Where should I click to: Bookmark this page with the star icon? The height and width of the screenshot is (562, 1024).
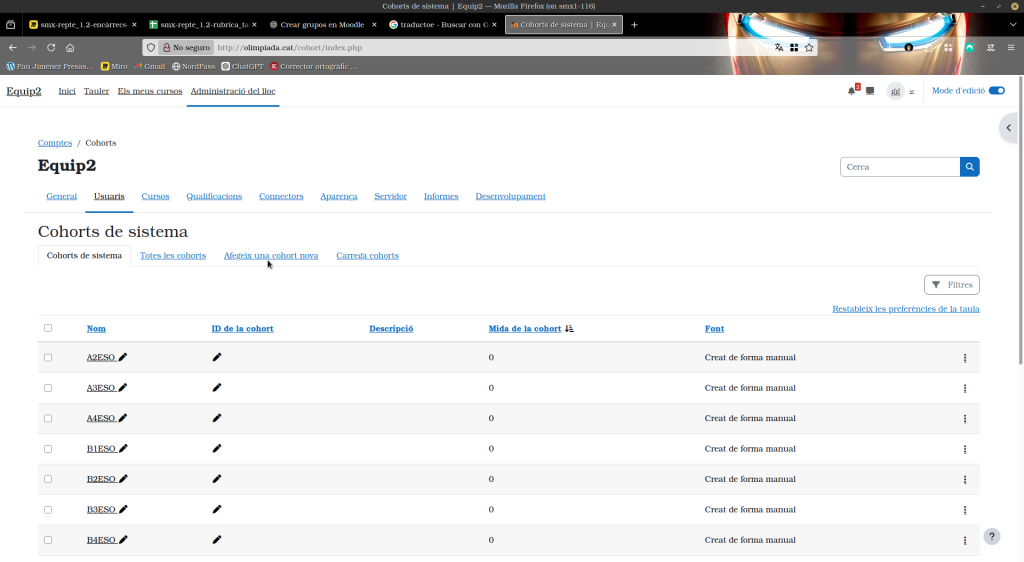coord(809,47)
